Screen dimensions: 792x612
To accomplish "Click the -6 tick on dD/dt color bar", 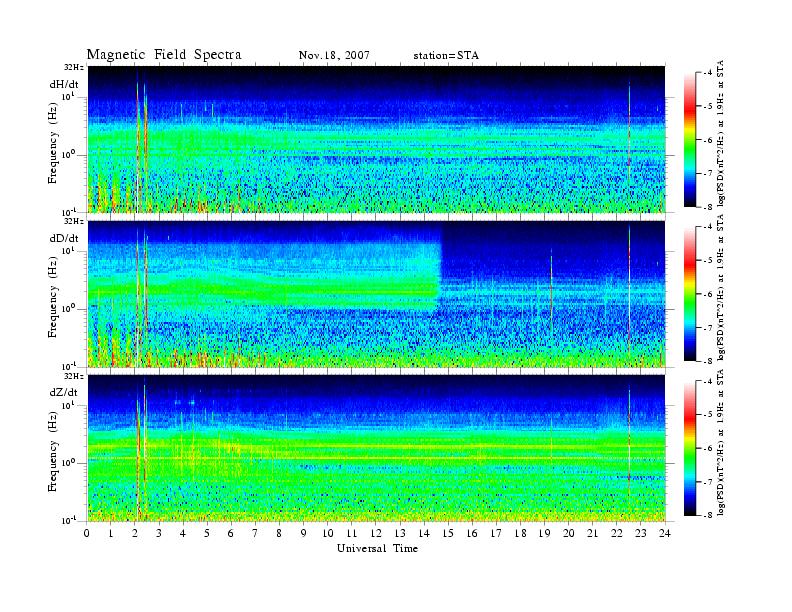I will coord(708,294).
